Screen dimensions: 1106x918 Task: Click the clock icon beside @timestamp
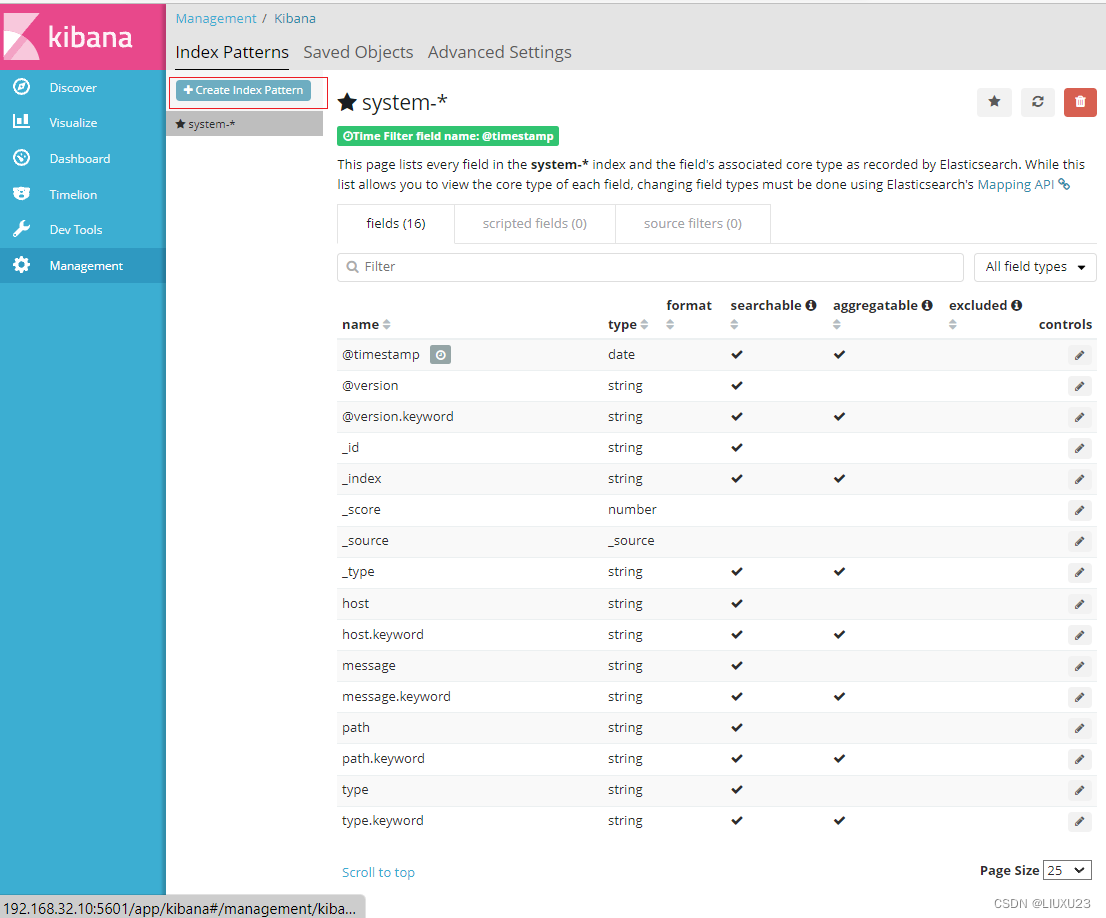pos(440,355)
